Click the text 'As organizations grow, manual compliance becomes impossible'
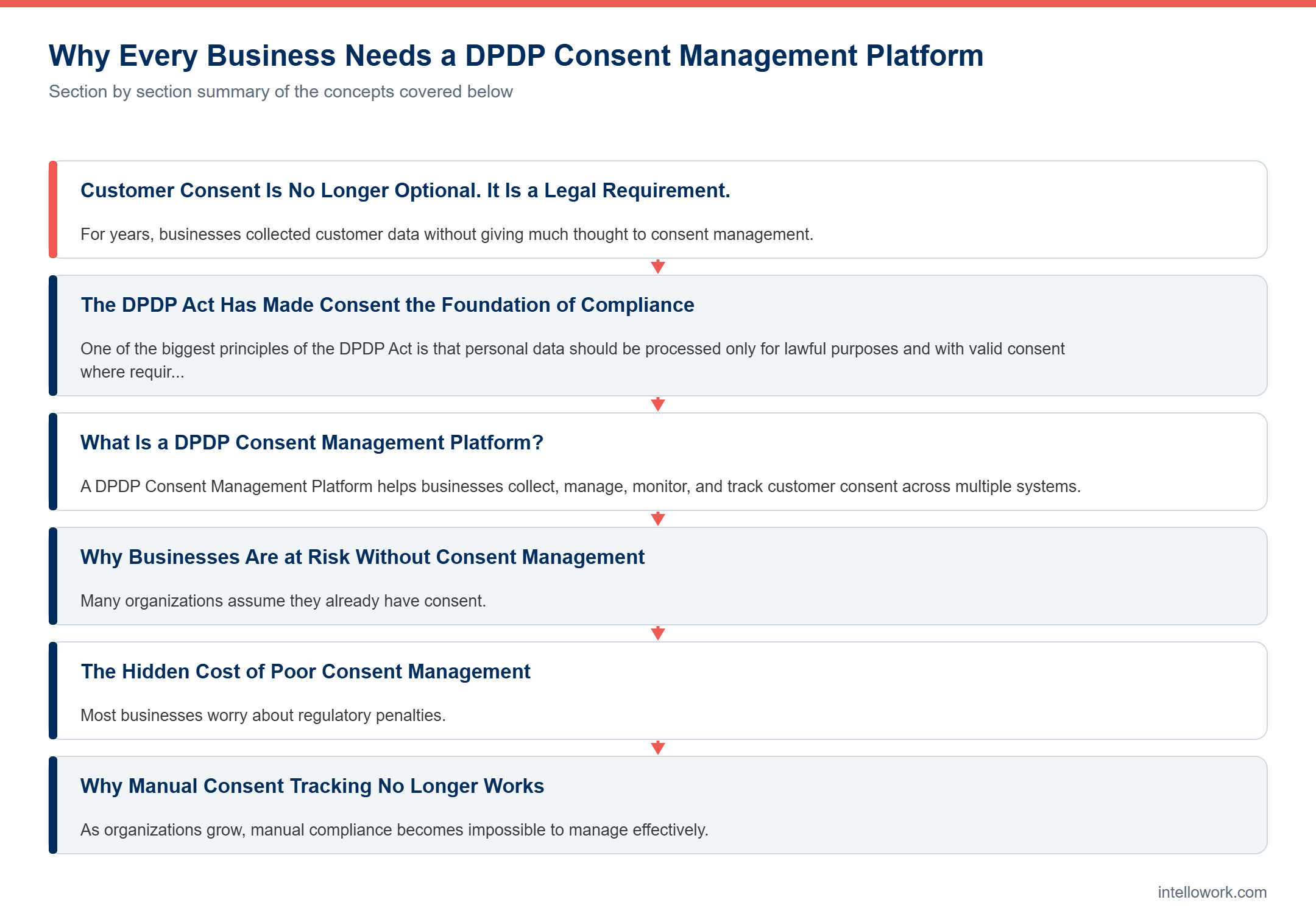The height and width of the screenshot is (922, 1316). tap(314, 830)
